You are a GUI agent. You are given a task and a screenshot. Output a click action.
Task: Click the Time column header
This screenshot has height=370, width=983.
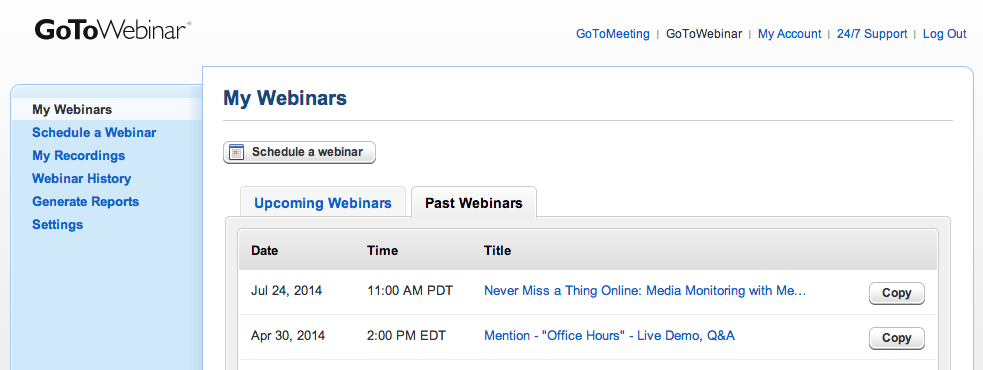click(x=382, y=251)
